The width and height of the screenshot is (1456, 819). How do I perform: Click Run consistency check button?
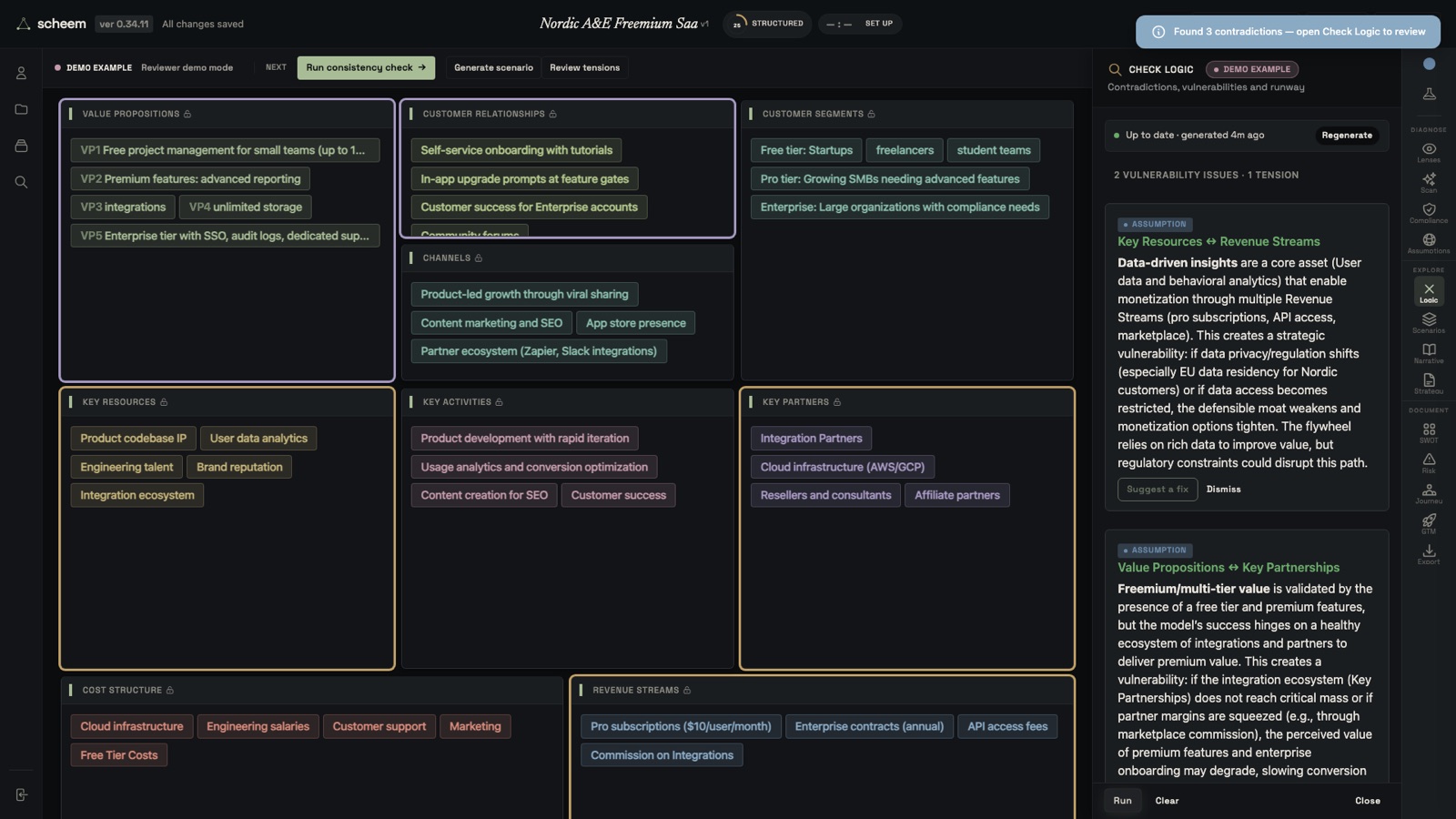[x=366, y=67]
